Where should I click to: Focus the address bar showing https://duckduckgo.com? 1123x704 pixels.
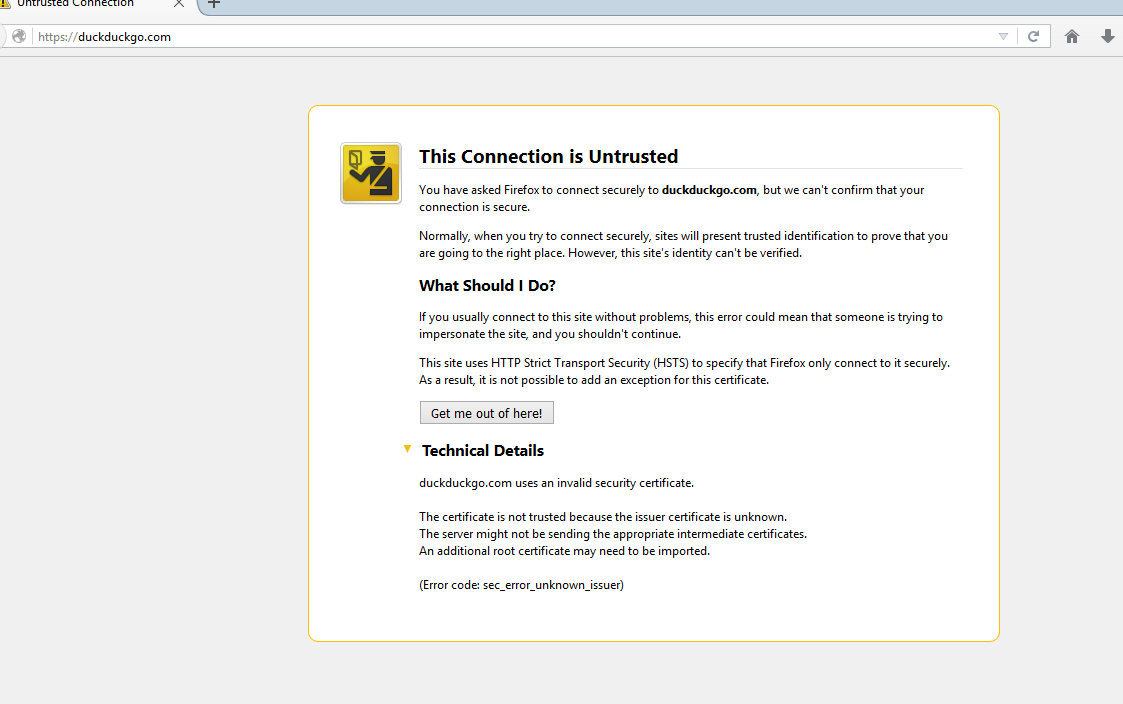(516, 37)
